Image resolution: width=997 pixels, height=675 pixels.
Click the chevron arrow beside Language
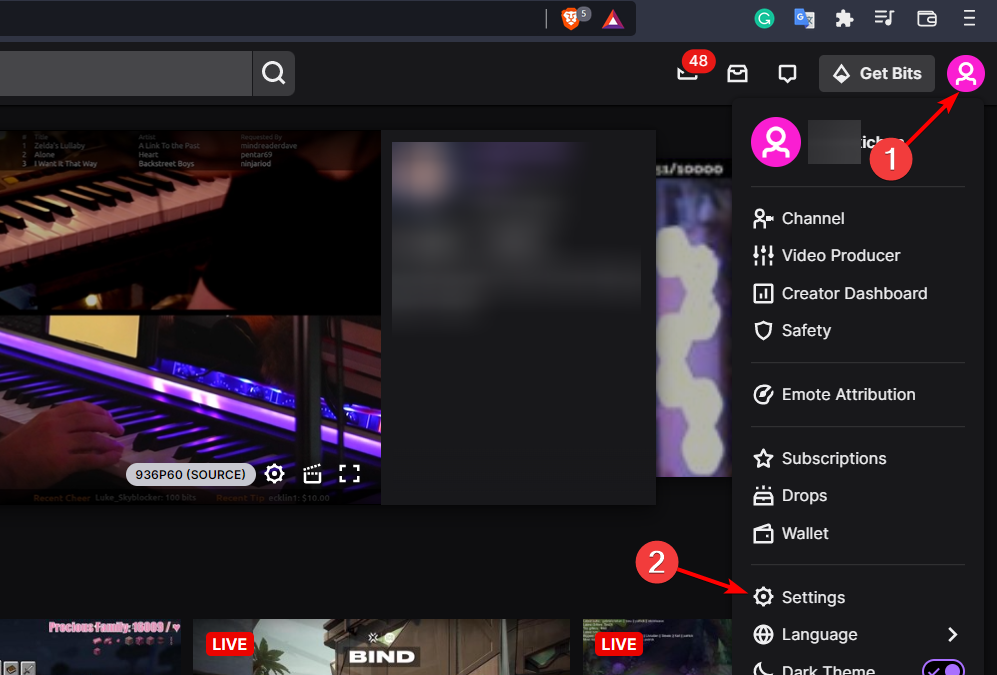952,634
